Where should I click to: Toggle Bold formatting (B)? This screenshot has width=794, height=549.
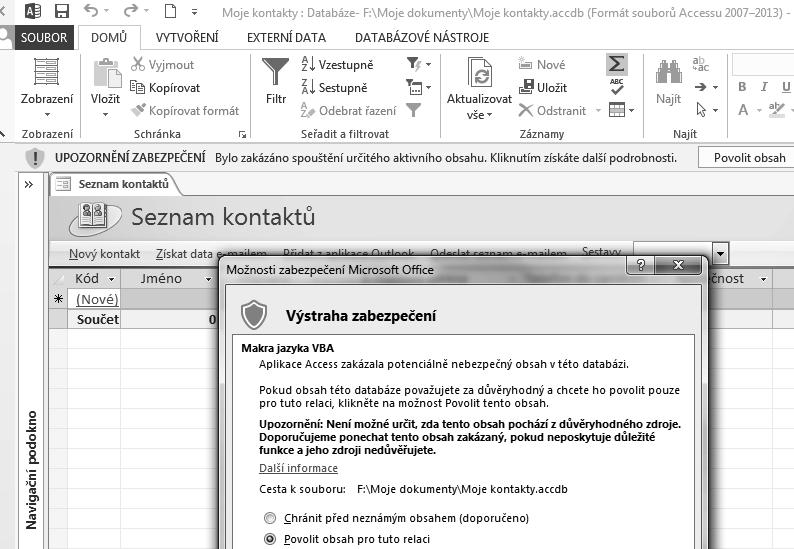tap(742, 87)
